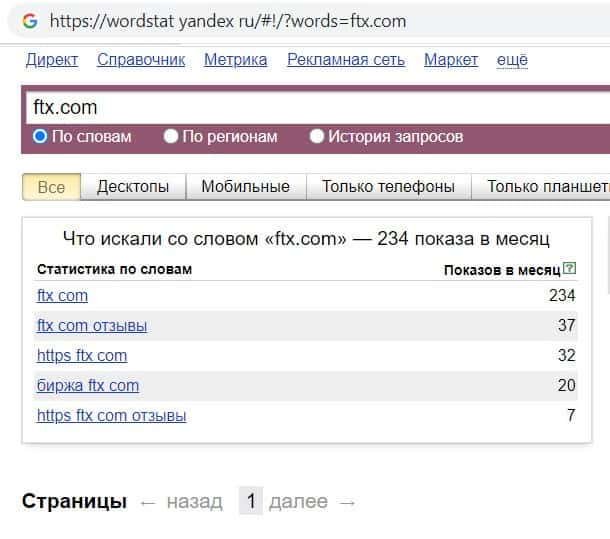610x539 pixels.
Task: Select the История запросов radio button
Action: pyautogui.click(x=317, y=136)
